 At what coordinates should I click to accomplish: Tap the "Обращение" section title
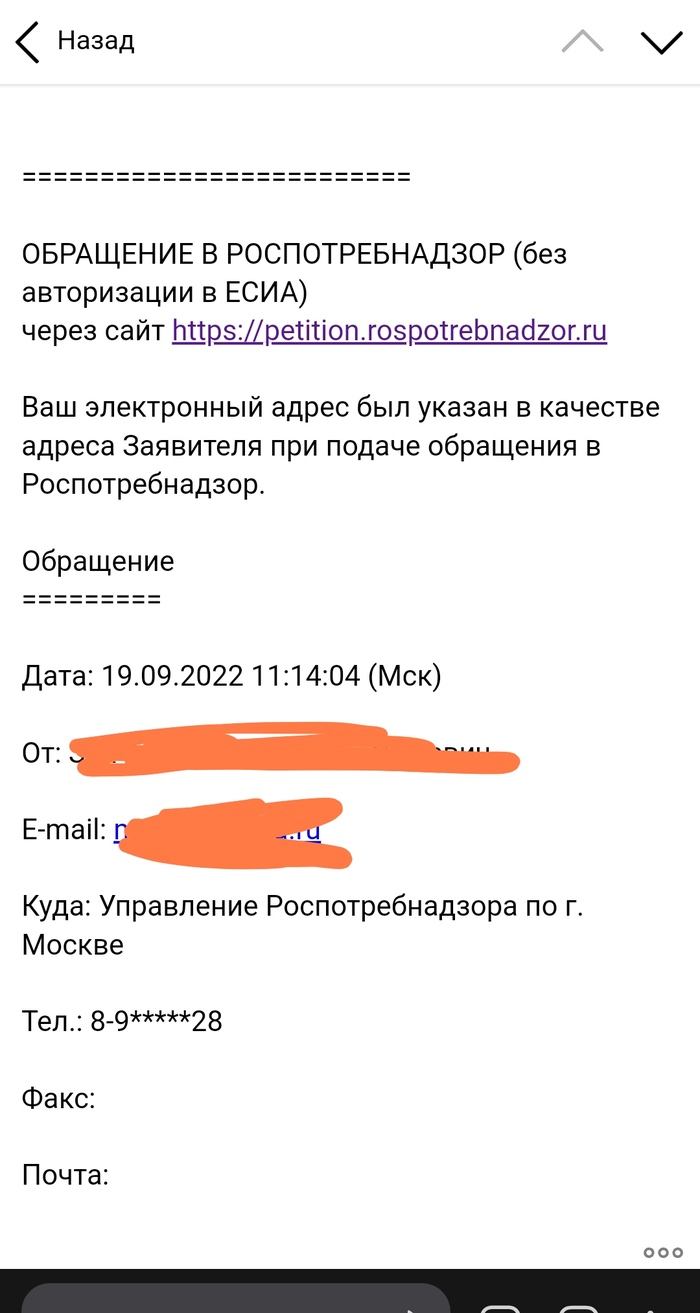click(x=98, y=562)
